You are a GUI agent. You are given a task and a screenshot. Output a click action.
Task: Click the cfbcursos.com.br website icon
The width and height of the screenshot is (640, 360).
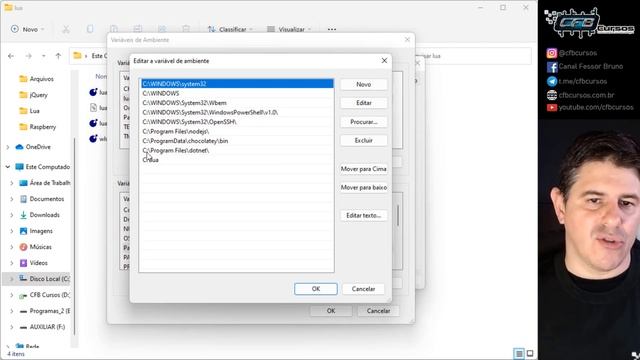click(552, 95)
